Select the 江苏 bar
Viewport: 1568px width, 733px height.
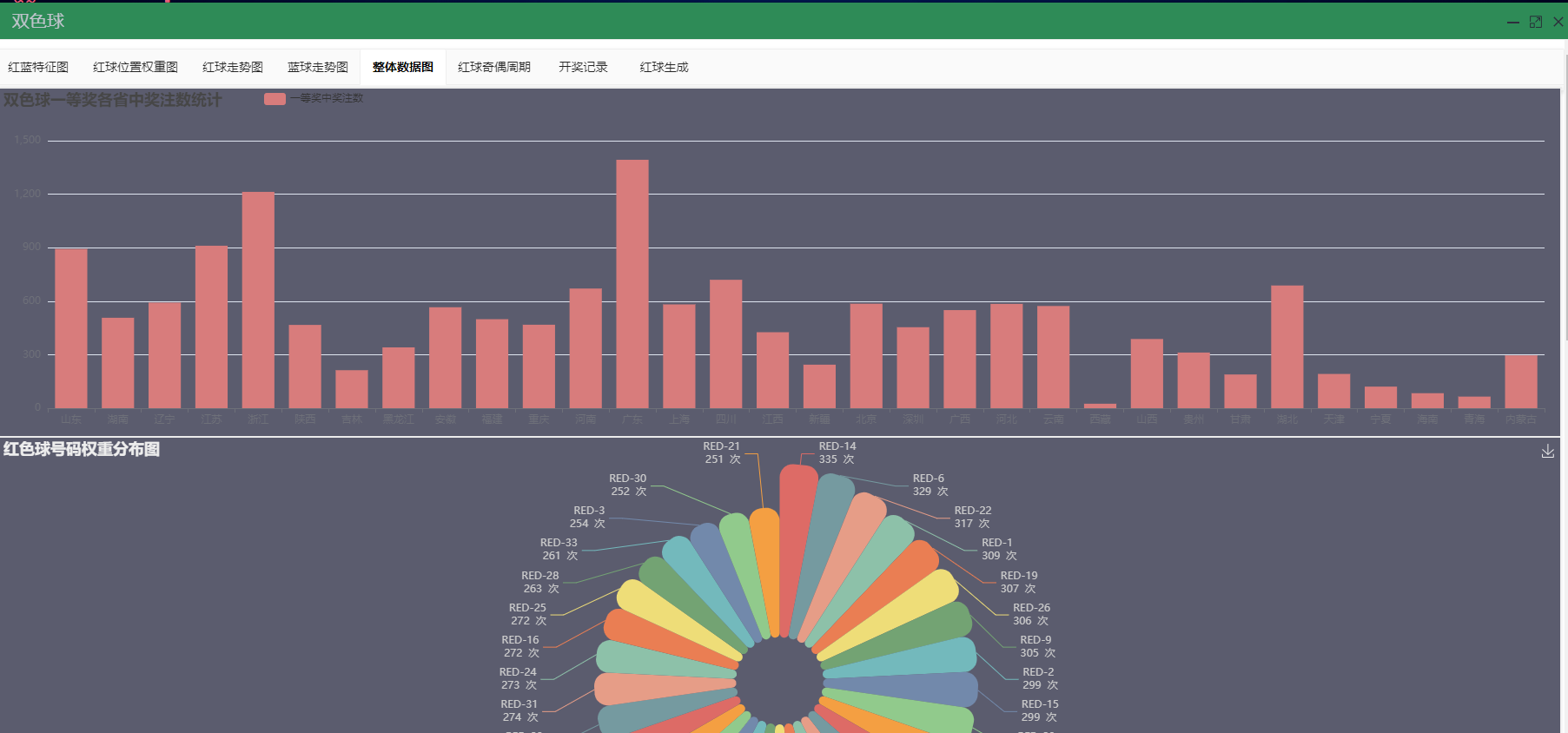[211, 327]
